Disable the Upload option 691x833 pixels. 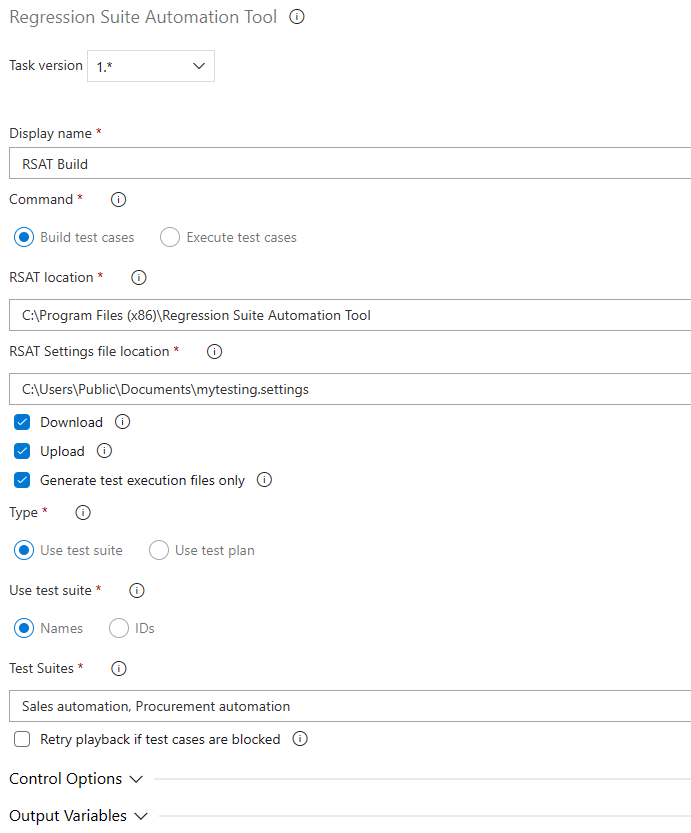(x=22, y=450)
